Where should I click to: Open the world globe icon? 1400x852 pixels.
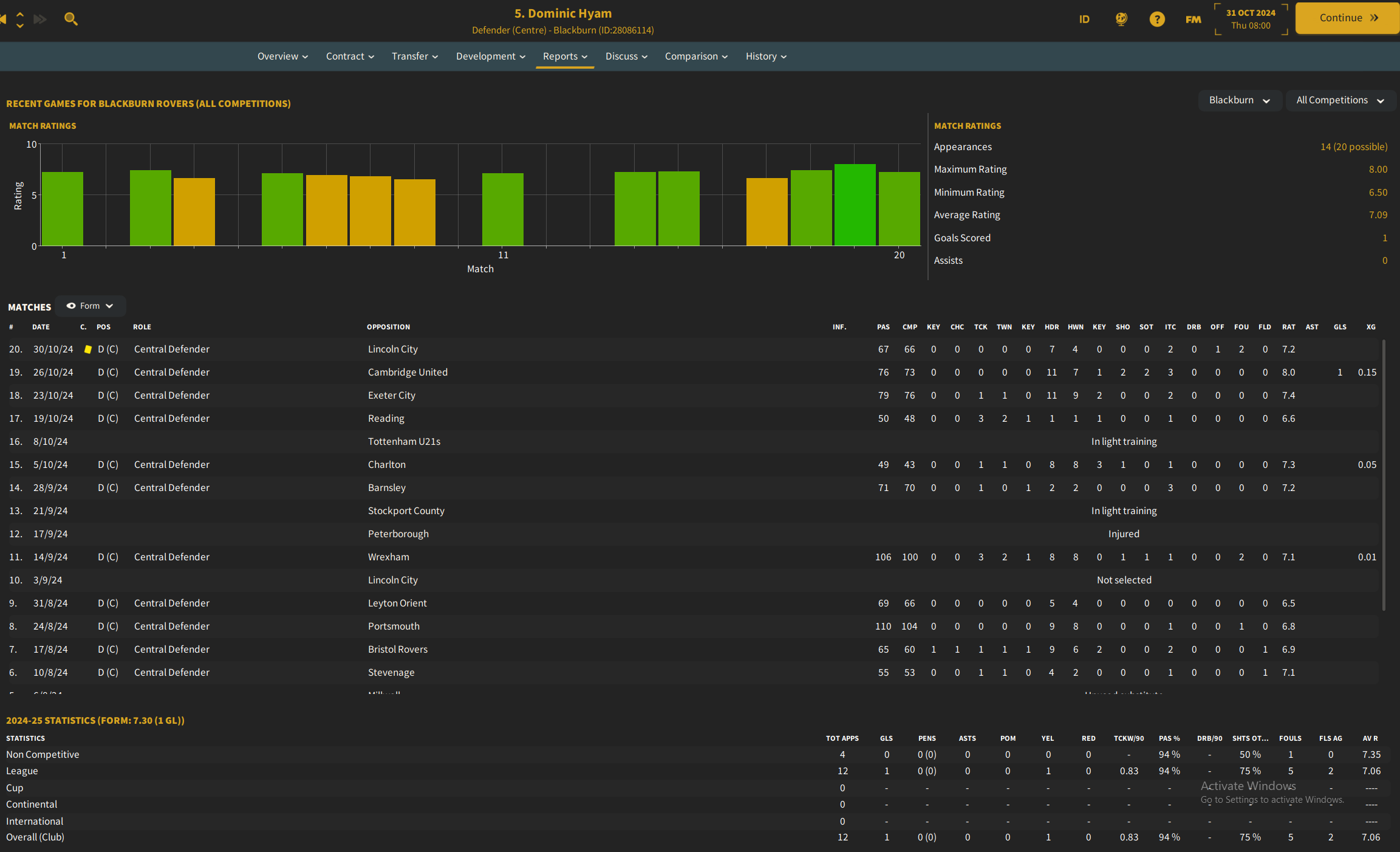pos(1121,19)
